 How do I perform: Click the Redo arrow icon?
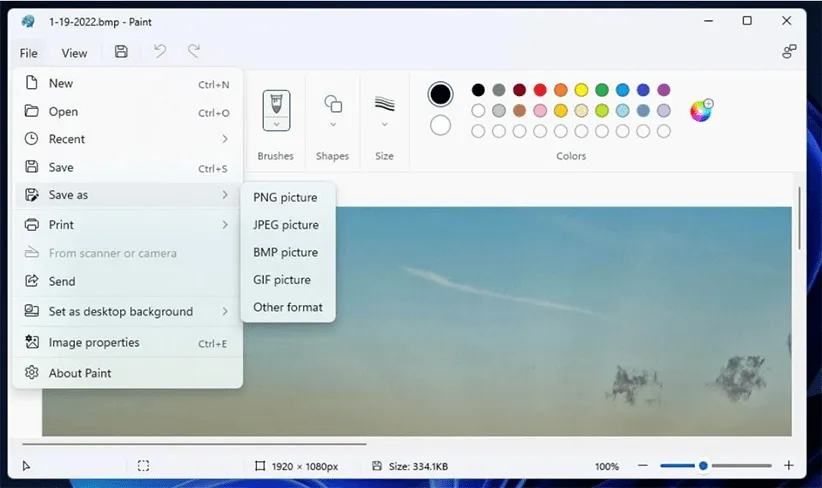pyautogui.click(x=194, y=52)
